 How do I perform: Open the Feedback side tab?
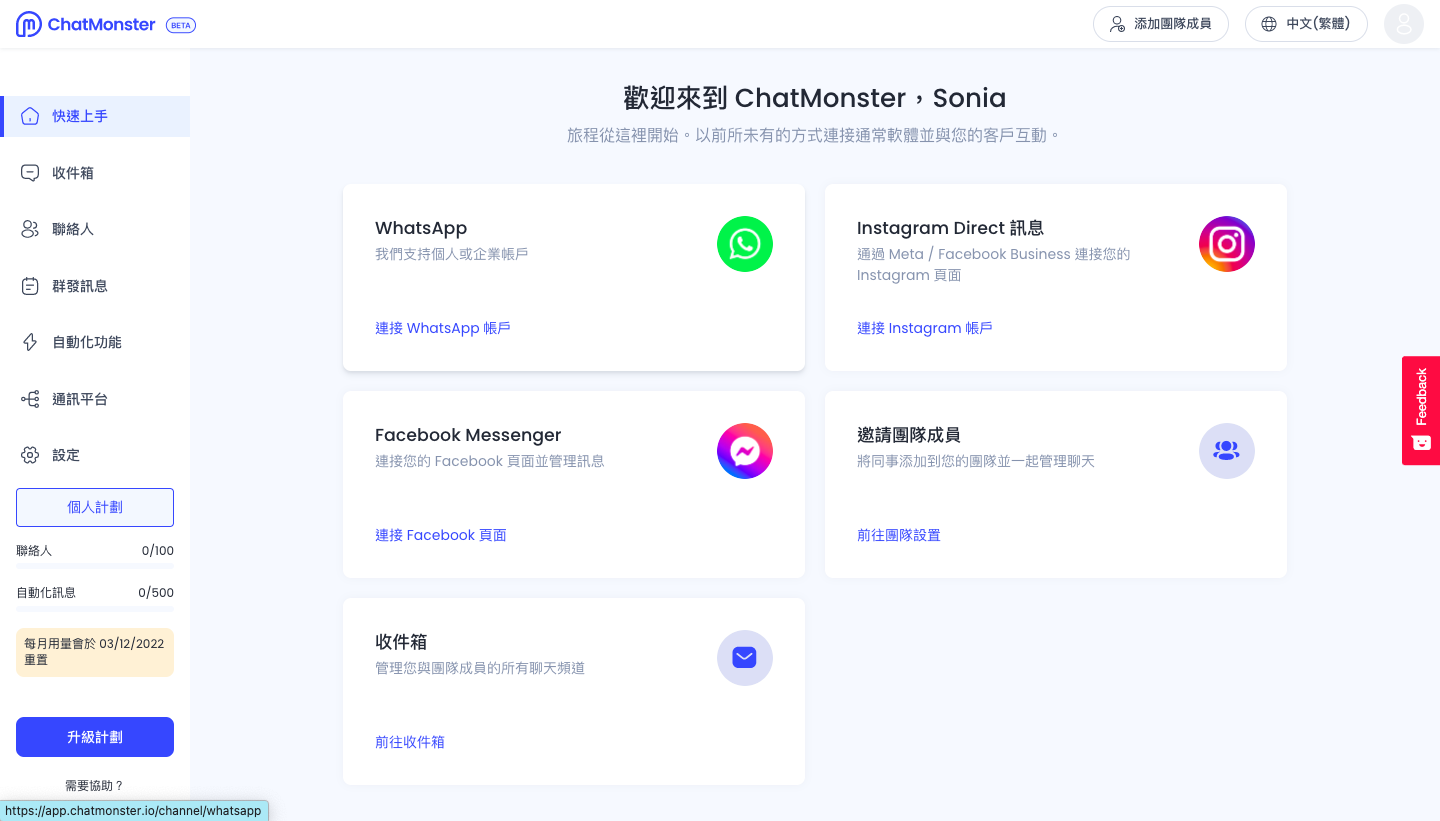1421,410
